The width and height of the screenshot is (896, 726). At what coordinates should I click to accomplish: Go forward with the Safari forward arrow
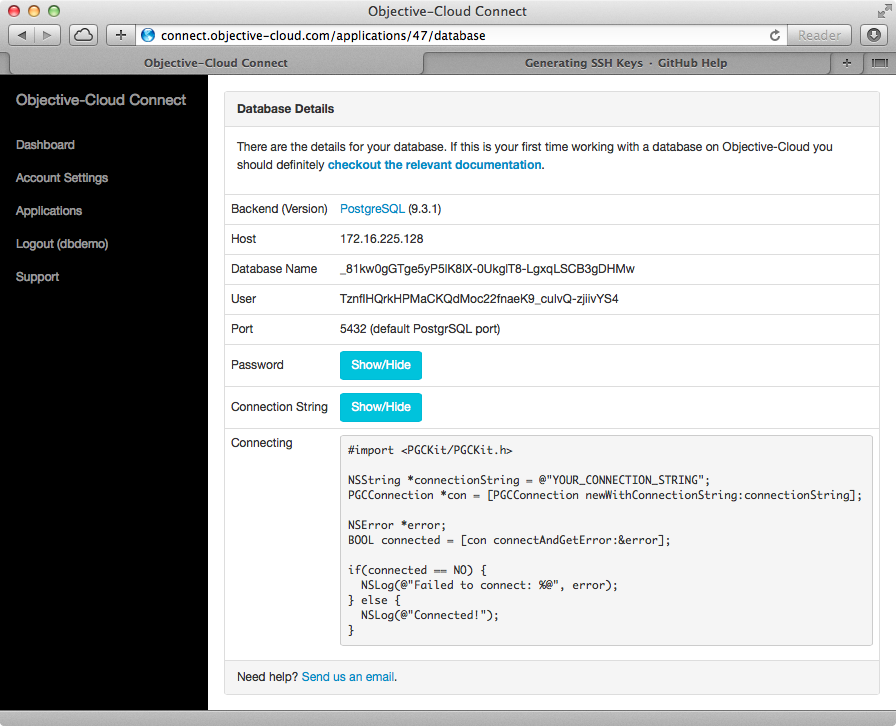(47, 35)
